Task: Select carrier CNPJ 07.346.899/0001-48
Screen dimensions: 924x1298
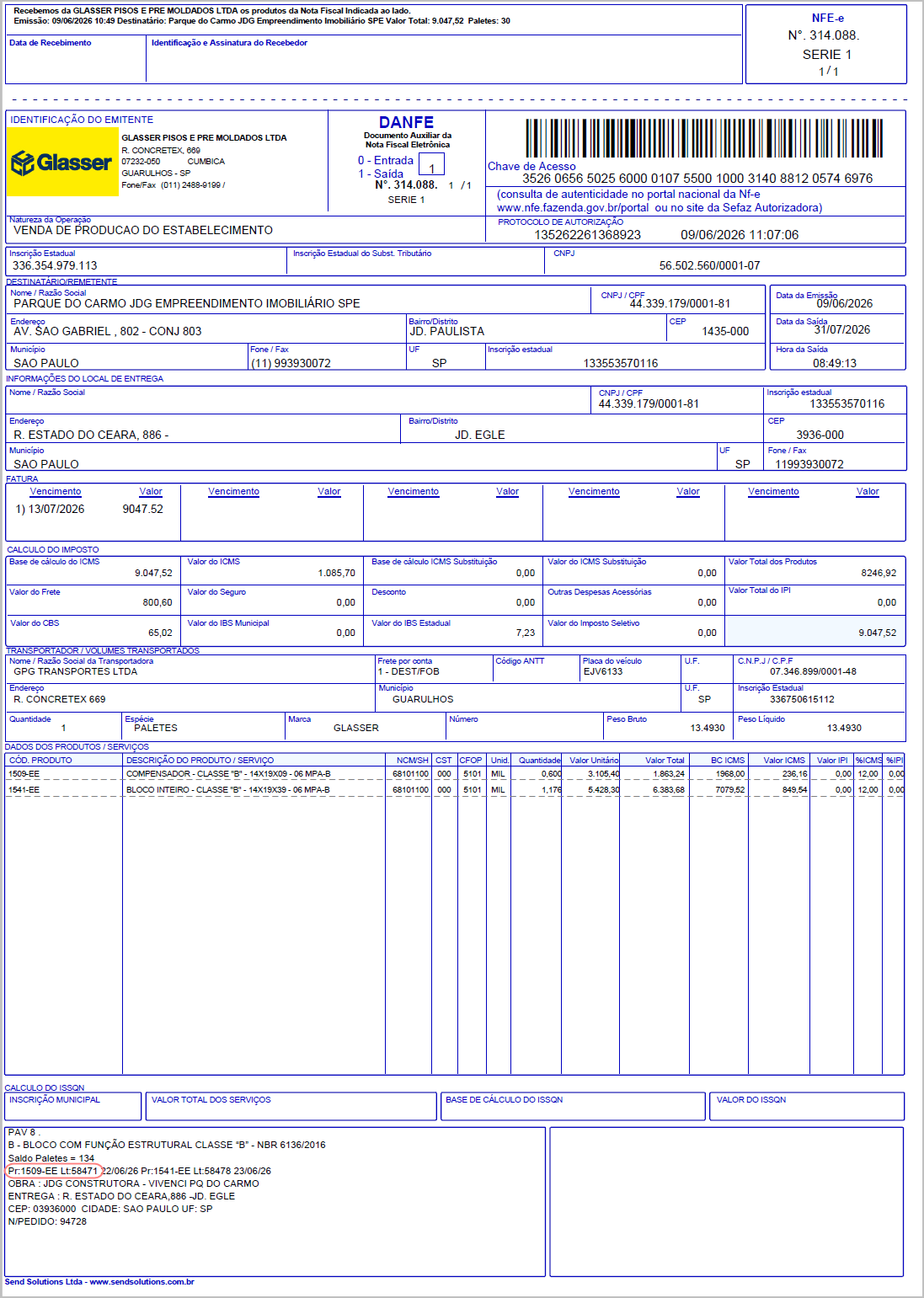Action: (x=813, y=671)
